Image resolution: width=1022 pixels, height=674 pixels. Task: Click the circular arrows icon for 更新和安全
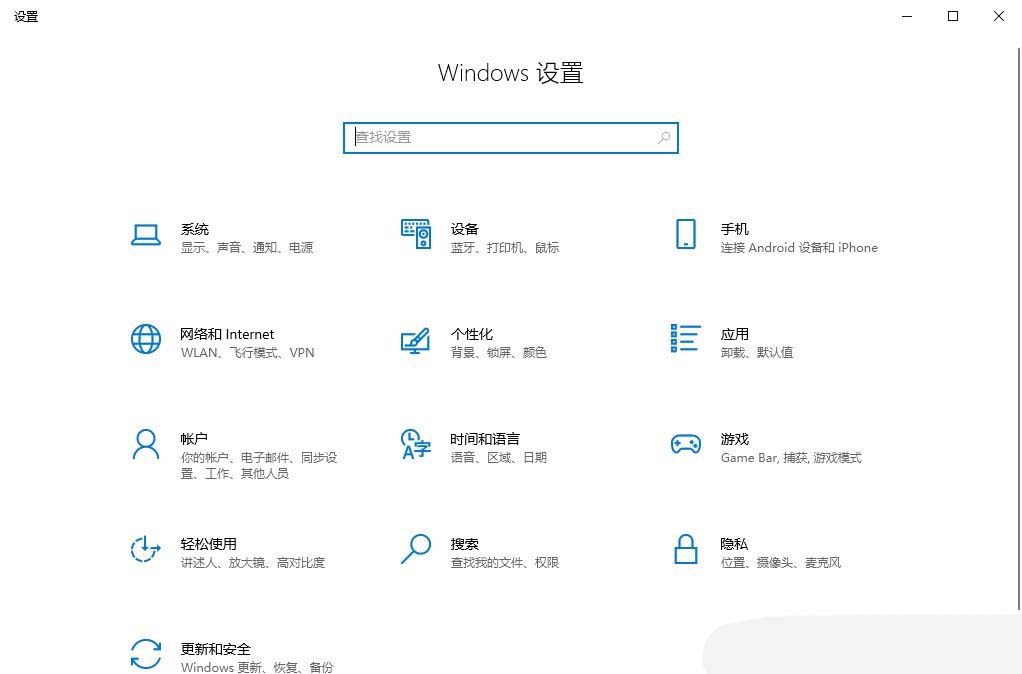pyautogui.click(x=146, y=654)
